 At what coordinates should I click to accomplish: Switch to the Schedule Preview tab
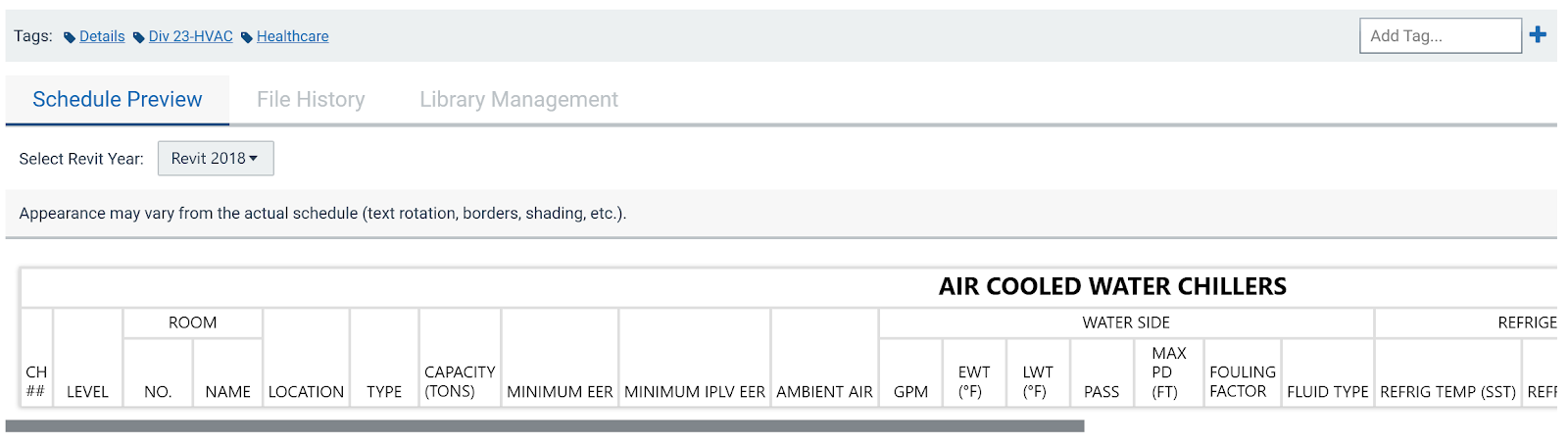118,99
